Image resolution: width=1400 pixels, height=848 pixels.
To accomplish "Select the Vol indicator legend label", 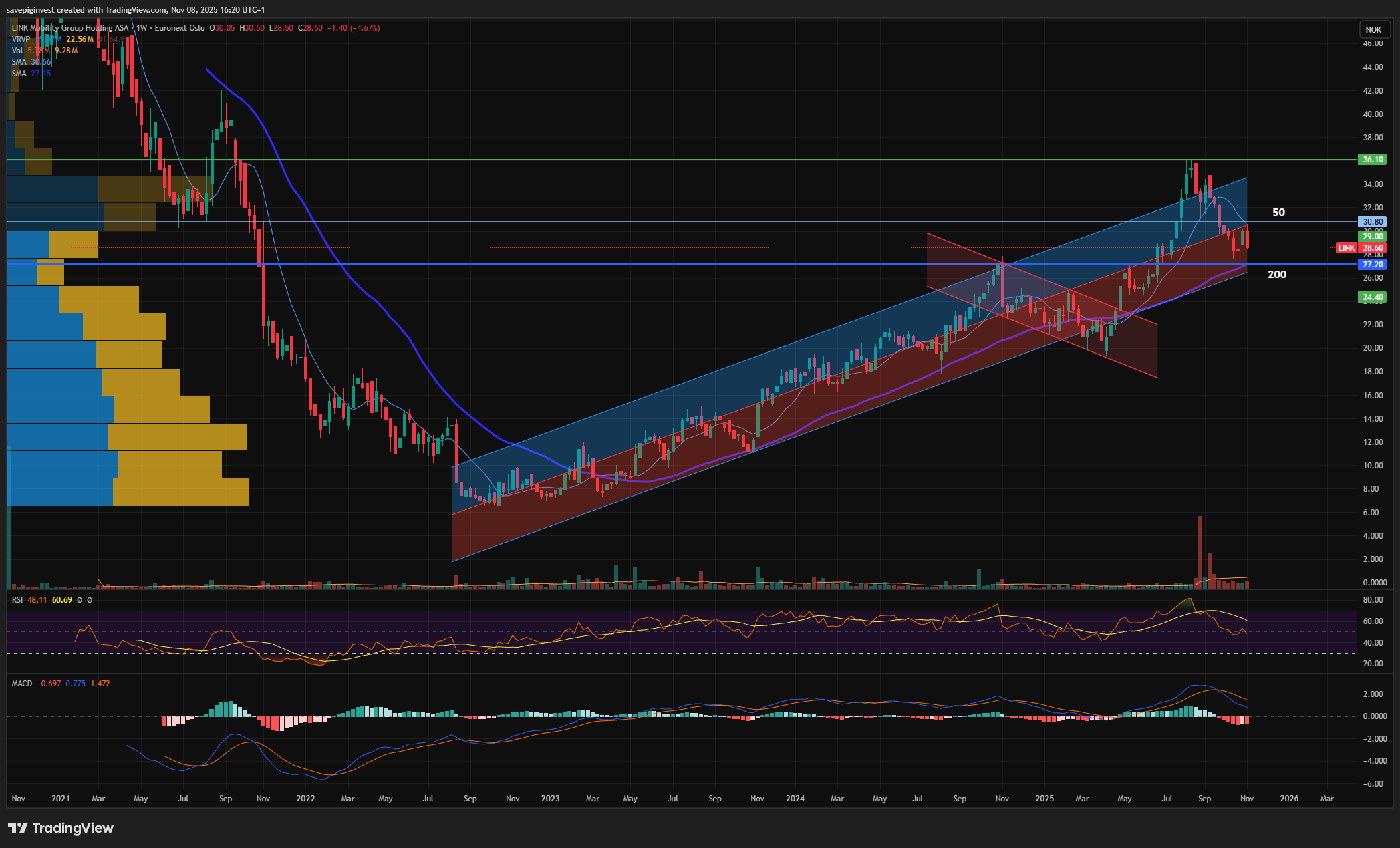I will tap(17, 51).
